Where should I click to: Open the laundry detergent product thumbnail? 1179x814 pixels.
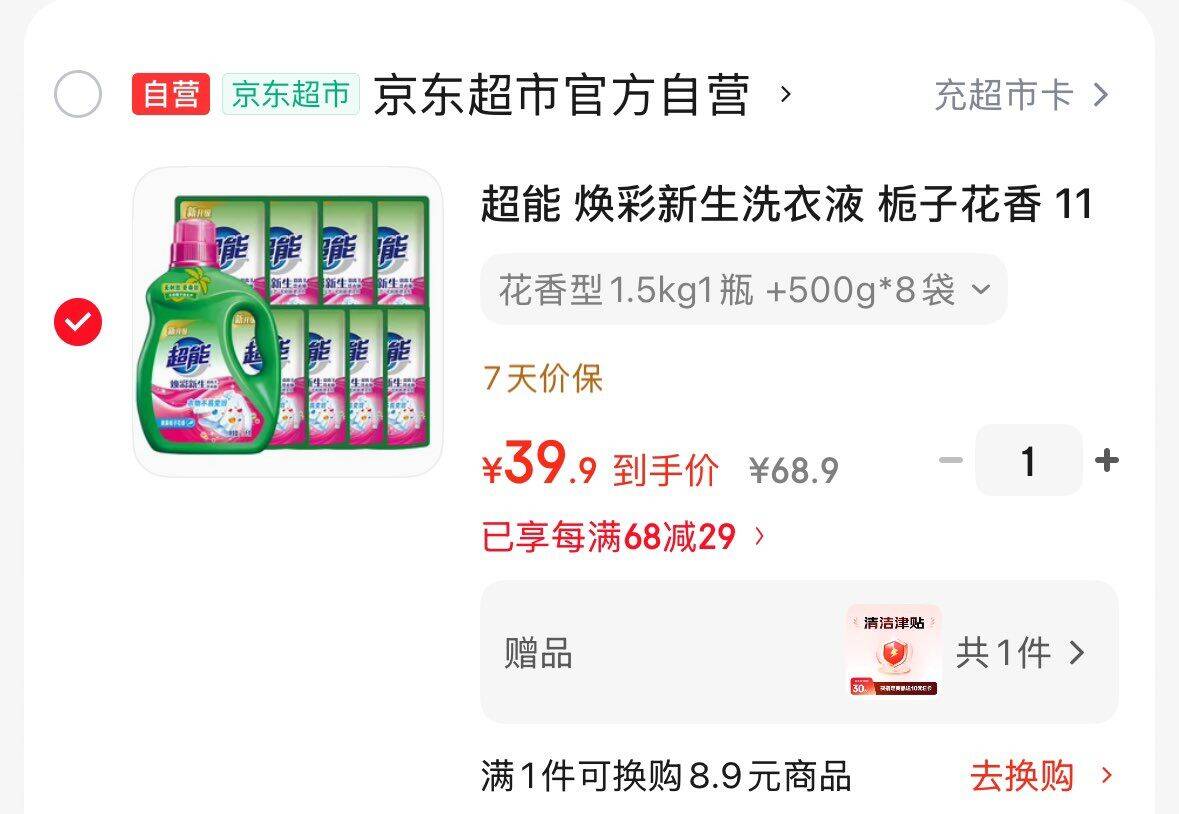[x=288, y=322]
